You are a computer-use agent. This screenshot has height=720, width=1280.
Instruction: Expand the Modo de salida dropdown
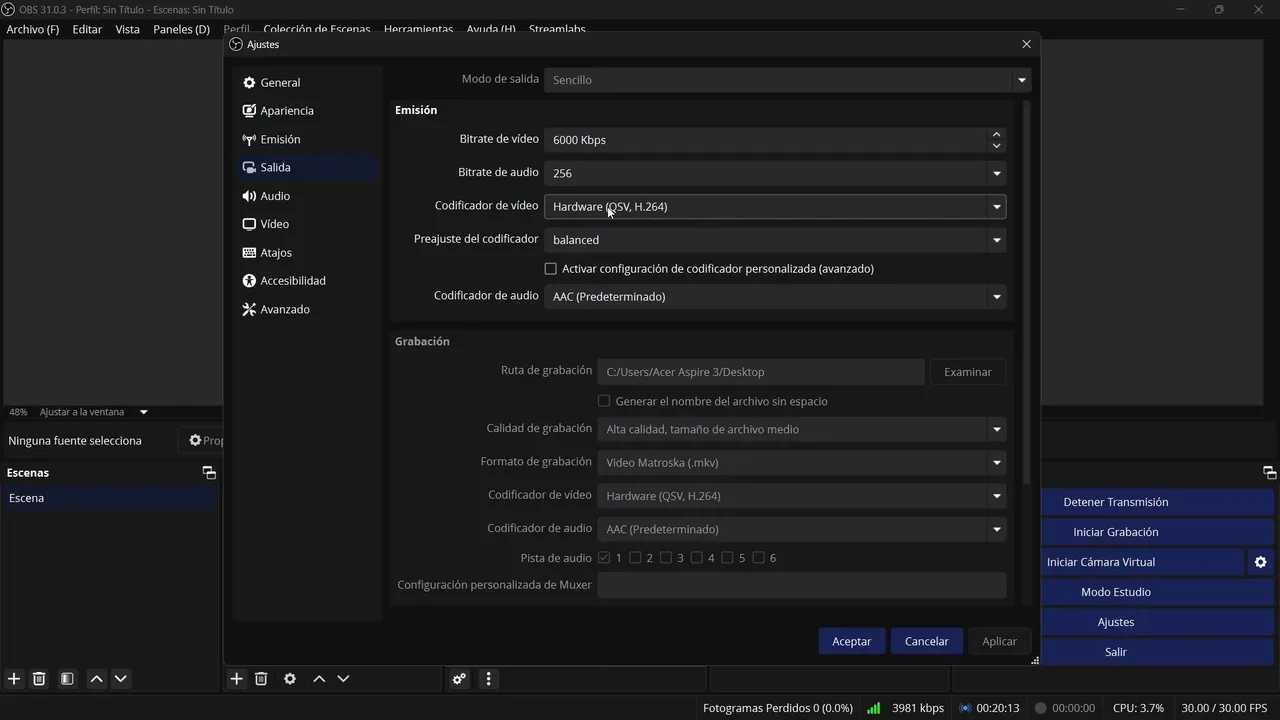[x=787, y=80]
